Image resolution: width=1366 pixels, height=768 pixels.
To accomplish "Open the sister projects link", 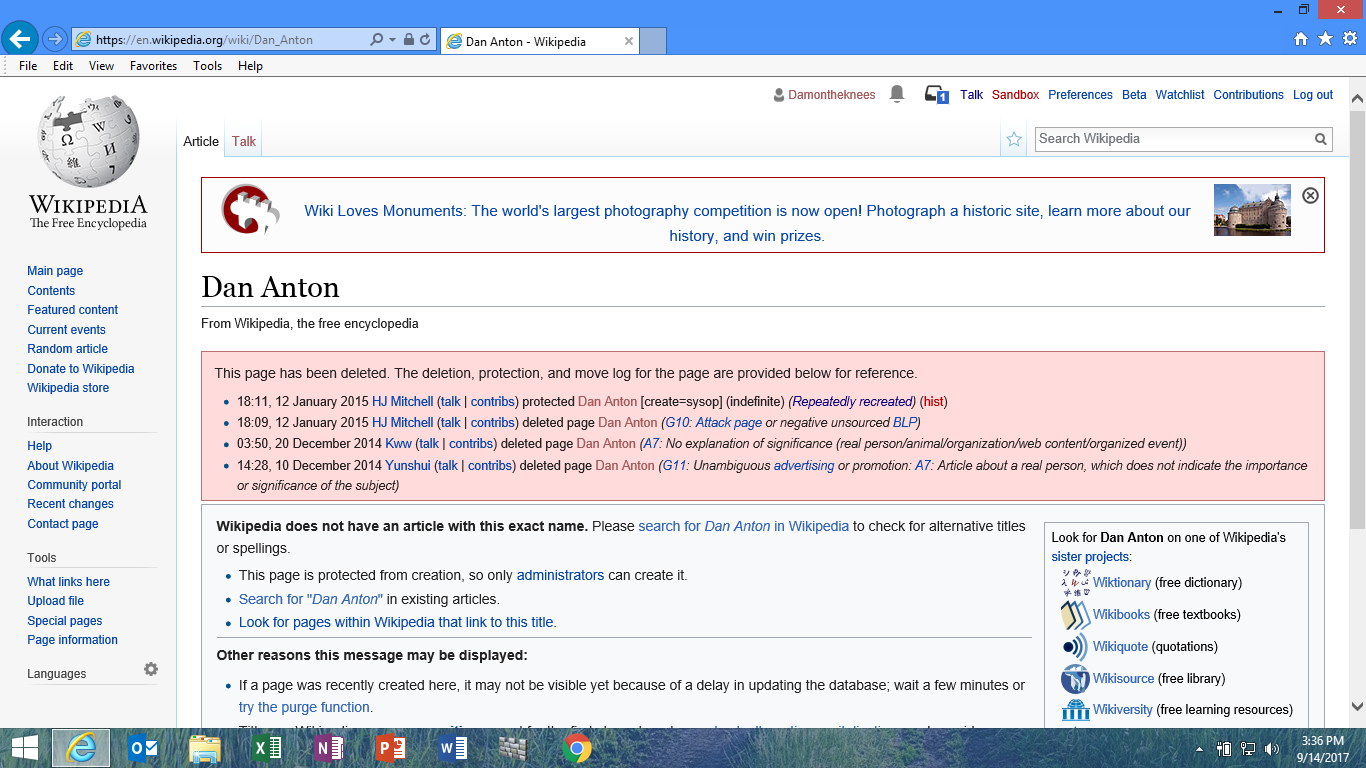I will 1089,557.
